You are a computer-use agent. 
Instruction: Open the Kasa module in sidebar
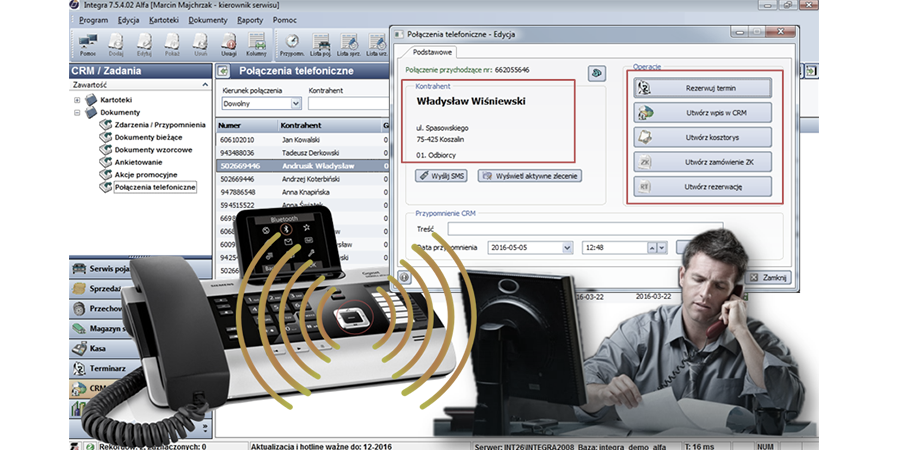tap(141, 348)
